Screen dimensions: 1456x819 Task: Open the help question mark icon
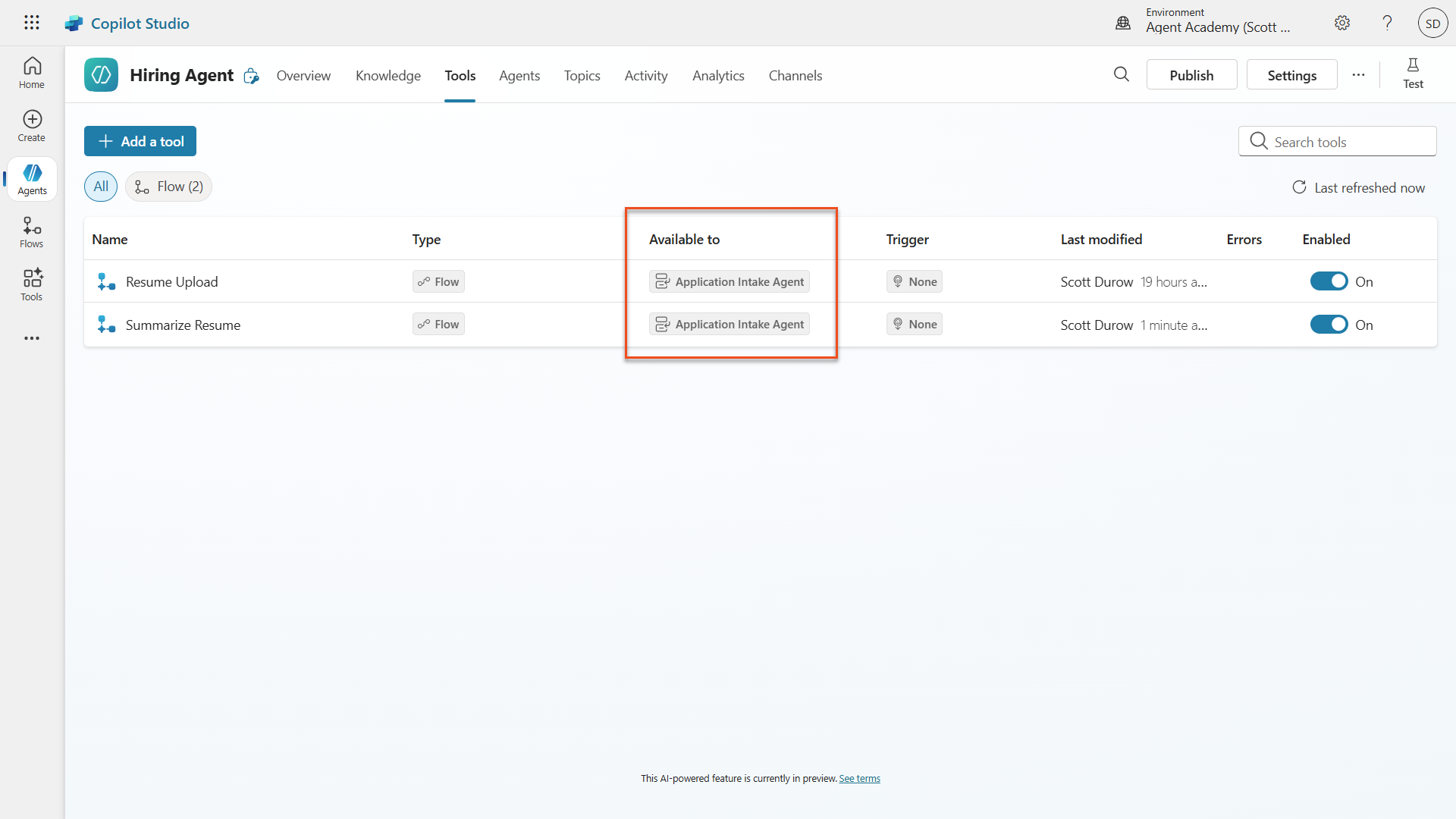point(1387,23)
